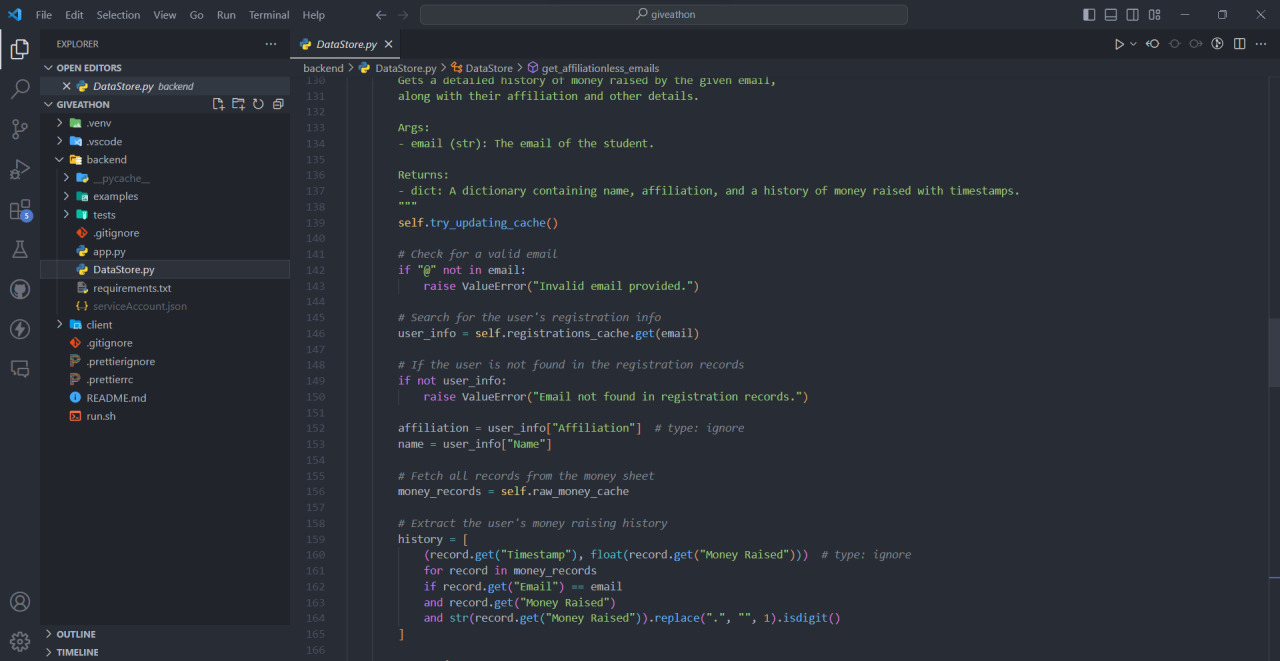Screen dimensions: 1280x661
Task: Open the Terminal menu
Action: [268, 15]
